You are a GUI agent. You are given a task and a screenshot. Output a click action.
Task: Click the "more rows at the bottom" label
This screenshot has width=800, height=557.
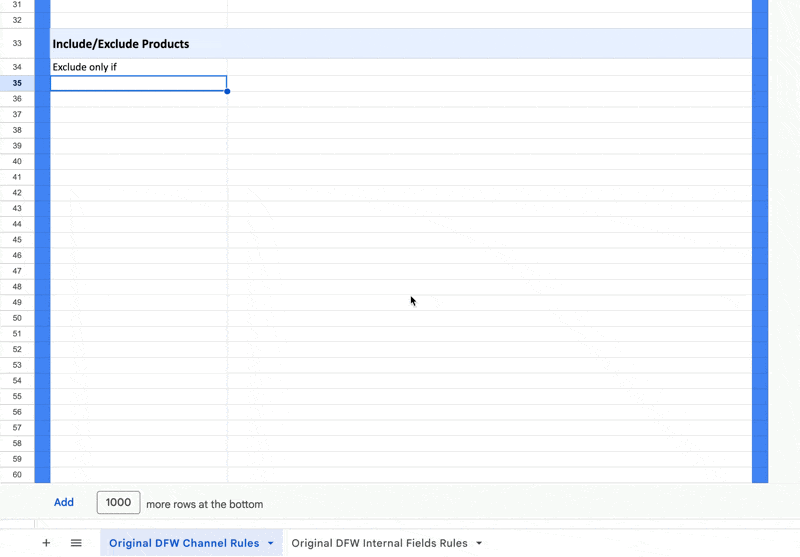point(204,504)
